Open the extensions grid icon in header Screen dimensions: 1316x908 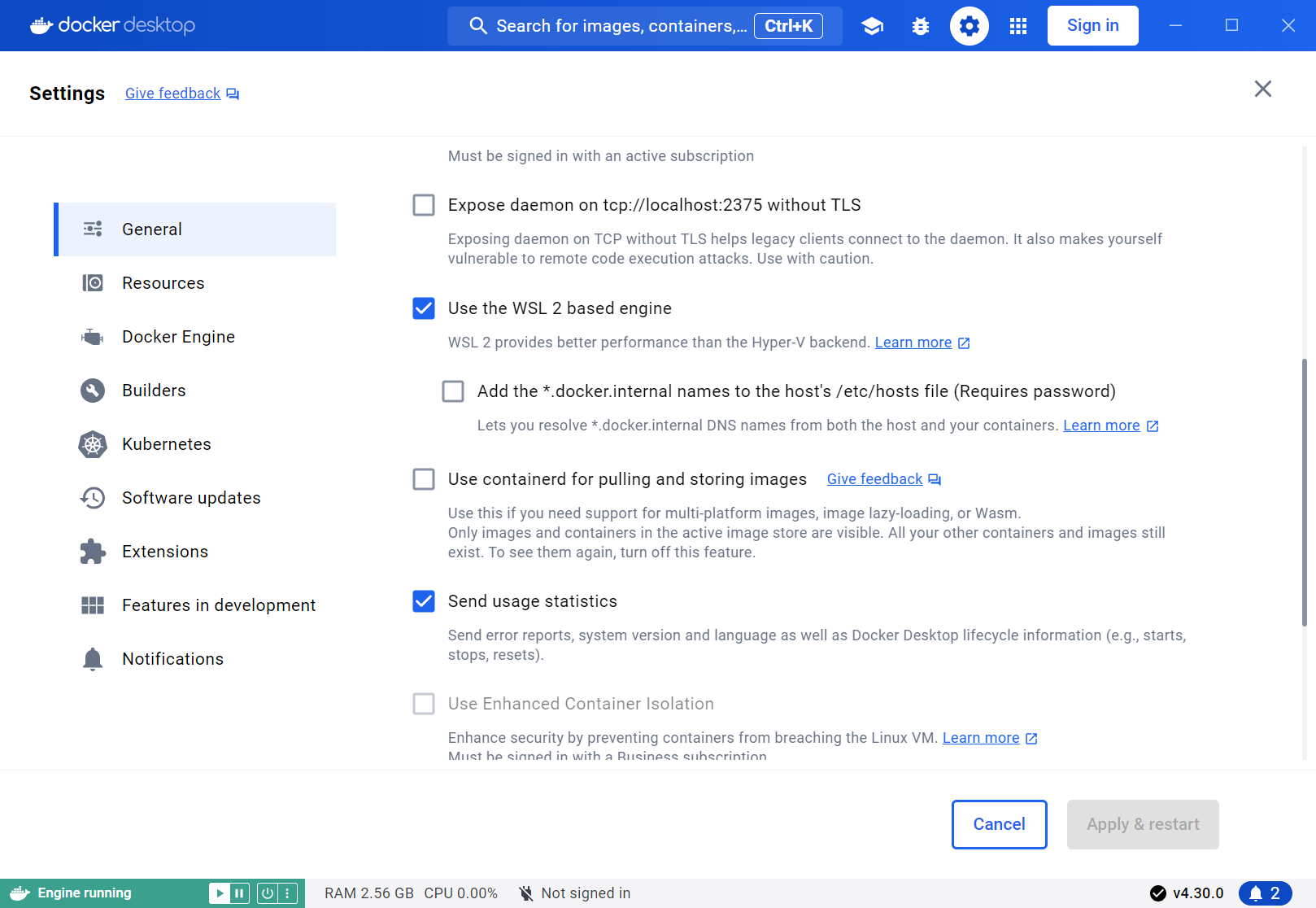click(x=1018, y=26)
